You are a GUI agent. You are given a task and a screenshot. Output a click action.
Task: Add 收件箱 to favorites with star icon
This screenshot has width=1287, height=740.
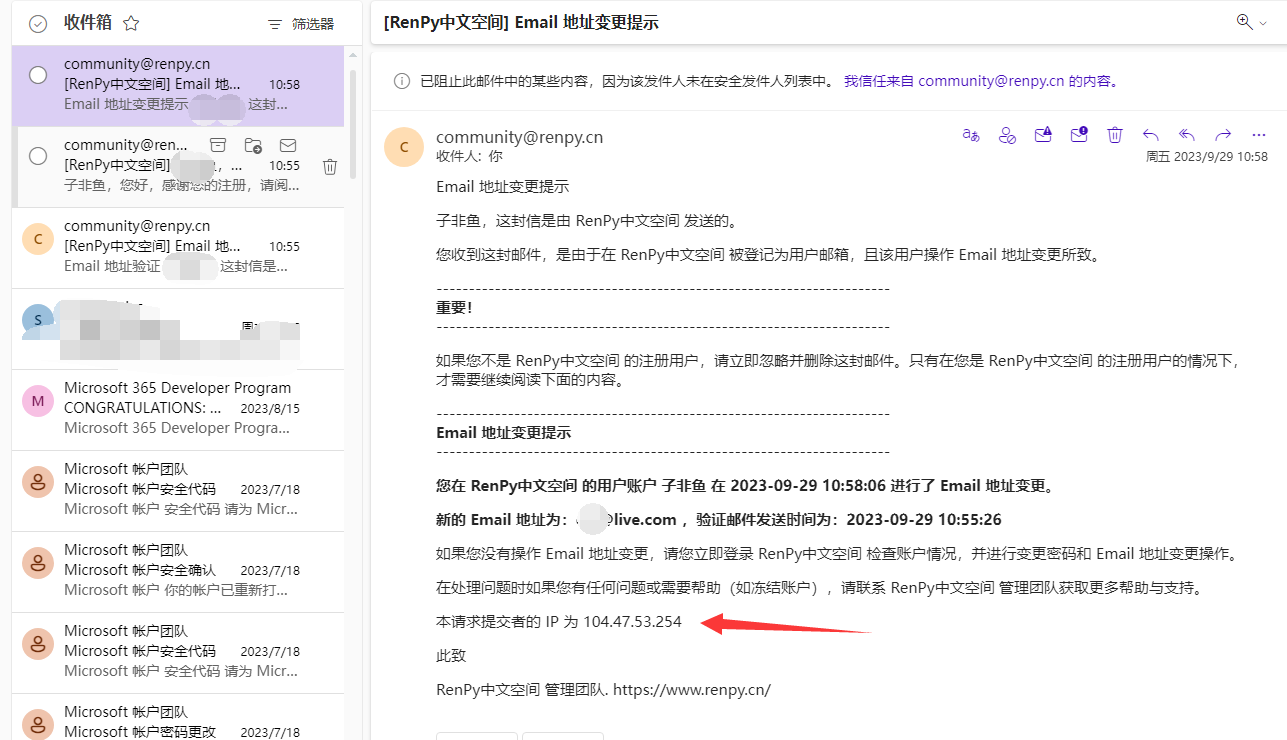(131, 23)
